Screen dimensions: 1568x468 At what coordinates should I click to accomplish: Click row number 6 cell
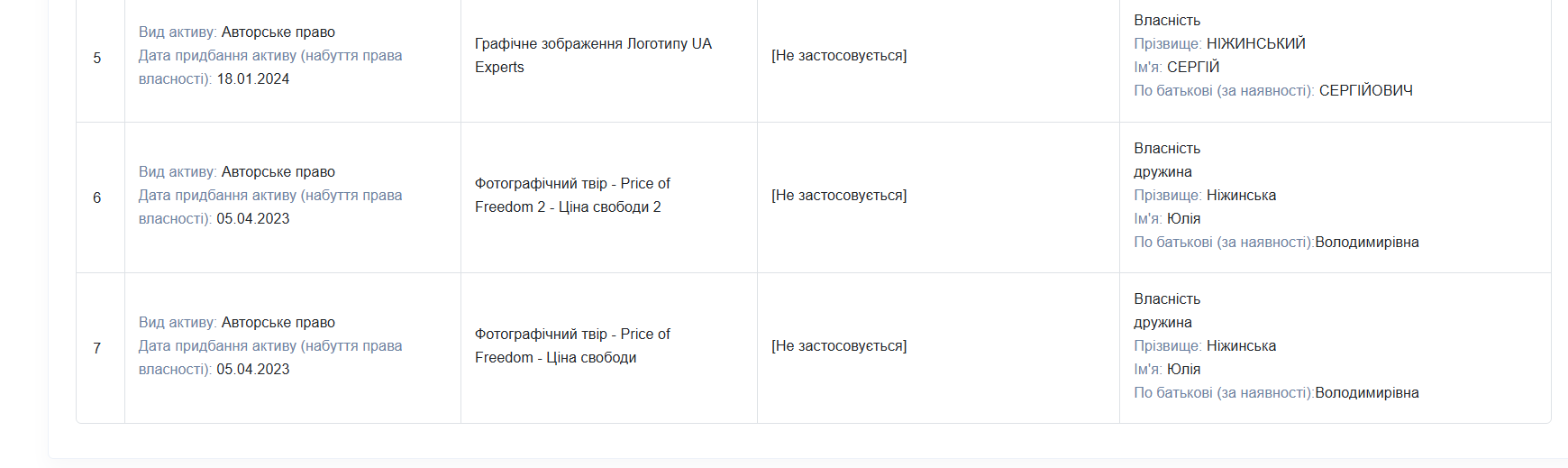point(97,197)
